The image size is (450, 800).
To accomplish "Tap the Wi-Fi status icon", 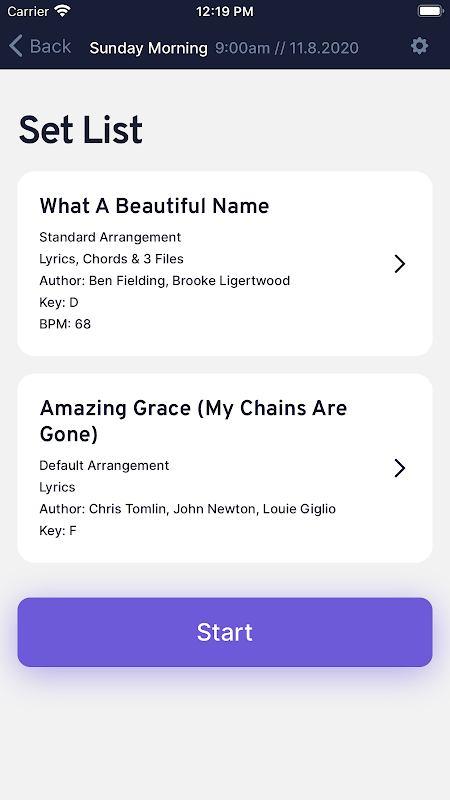I will [63, 11].
